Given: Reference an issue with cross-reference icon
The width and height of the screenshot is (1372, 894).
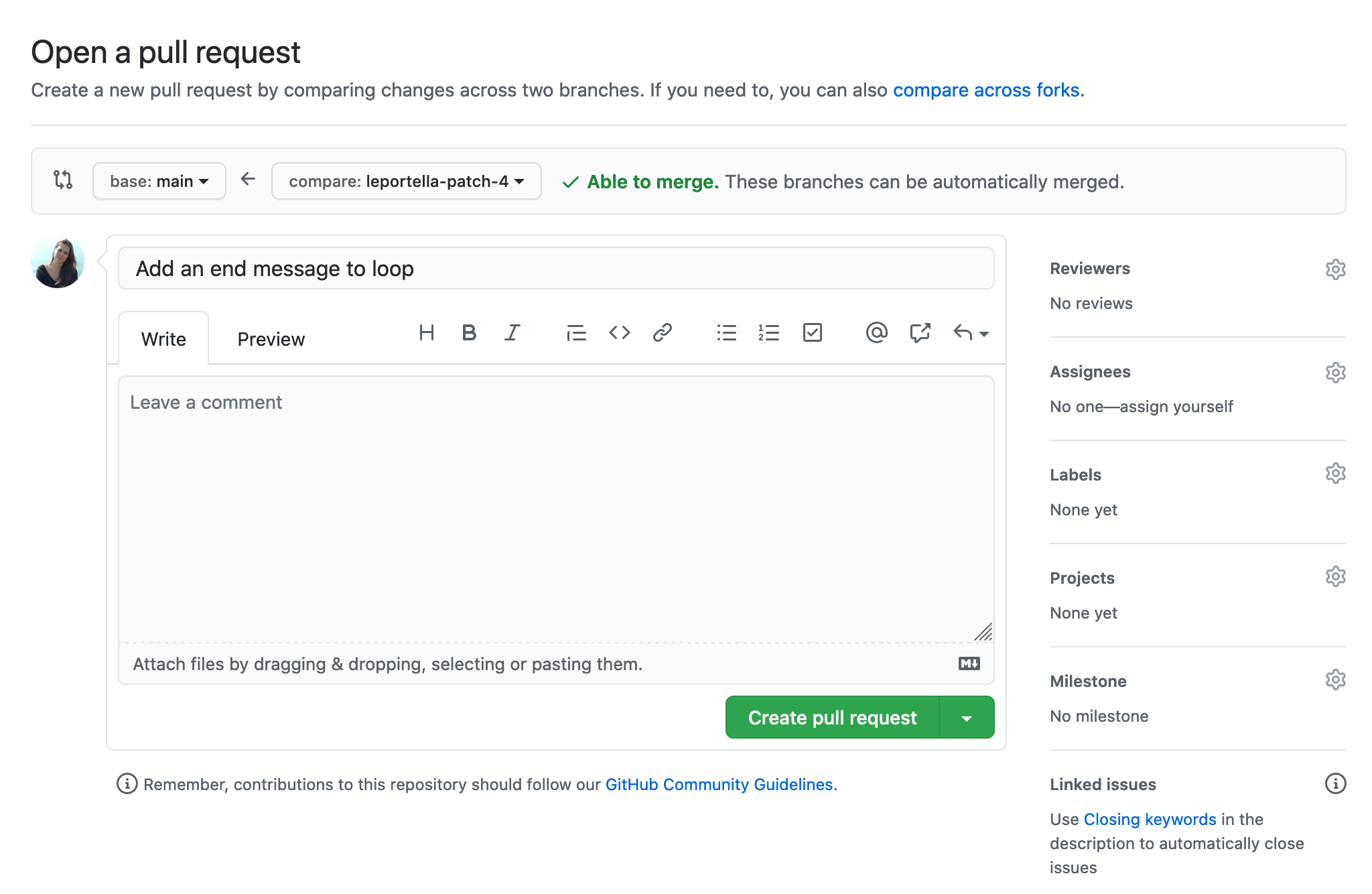Looking at the screenshot, I should 920,332.
